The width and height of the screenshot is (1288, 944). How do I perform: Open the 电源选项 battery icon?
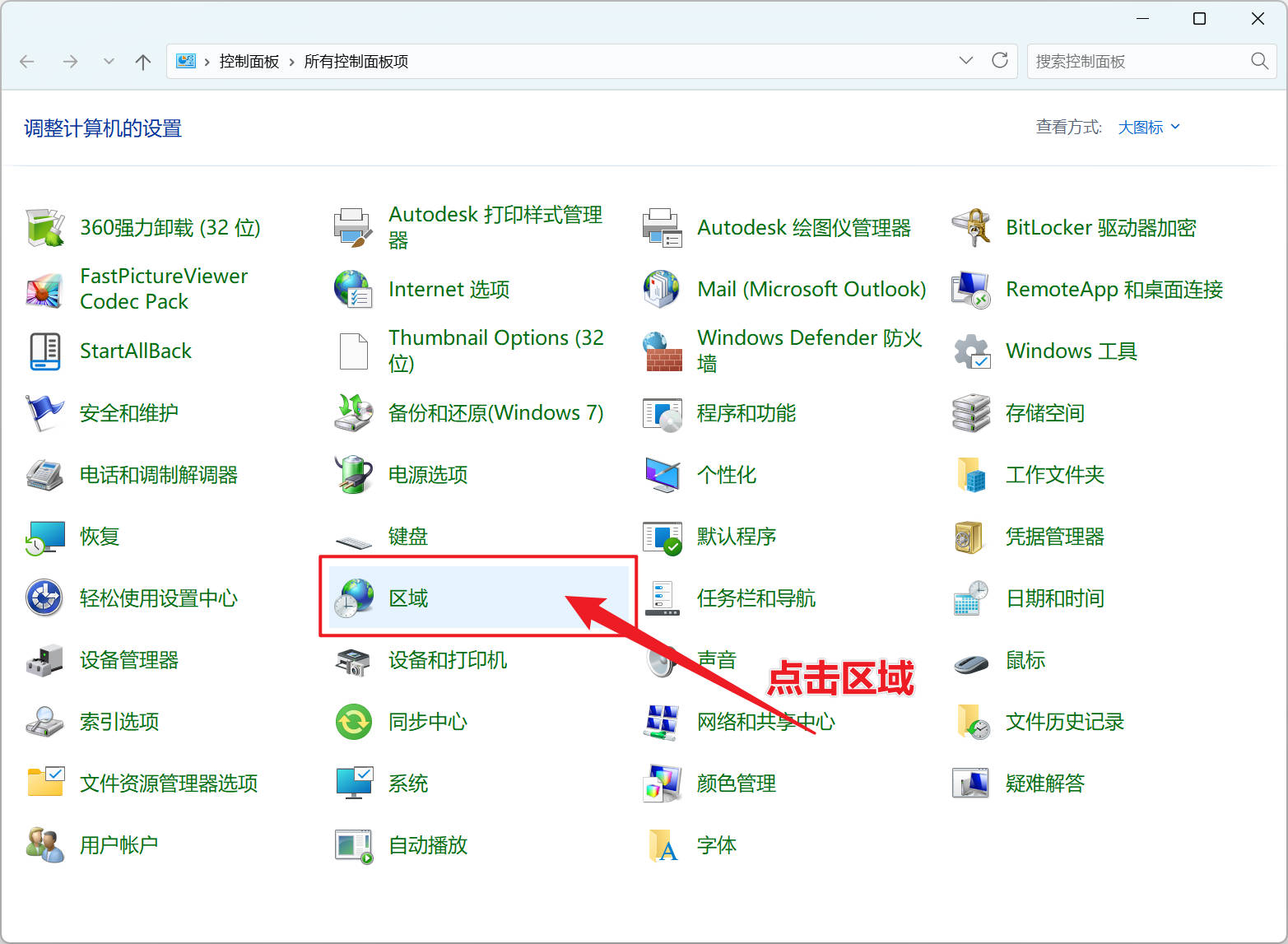pyautogui.click(x=354, y=475)
